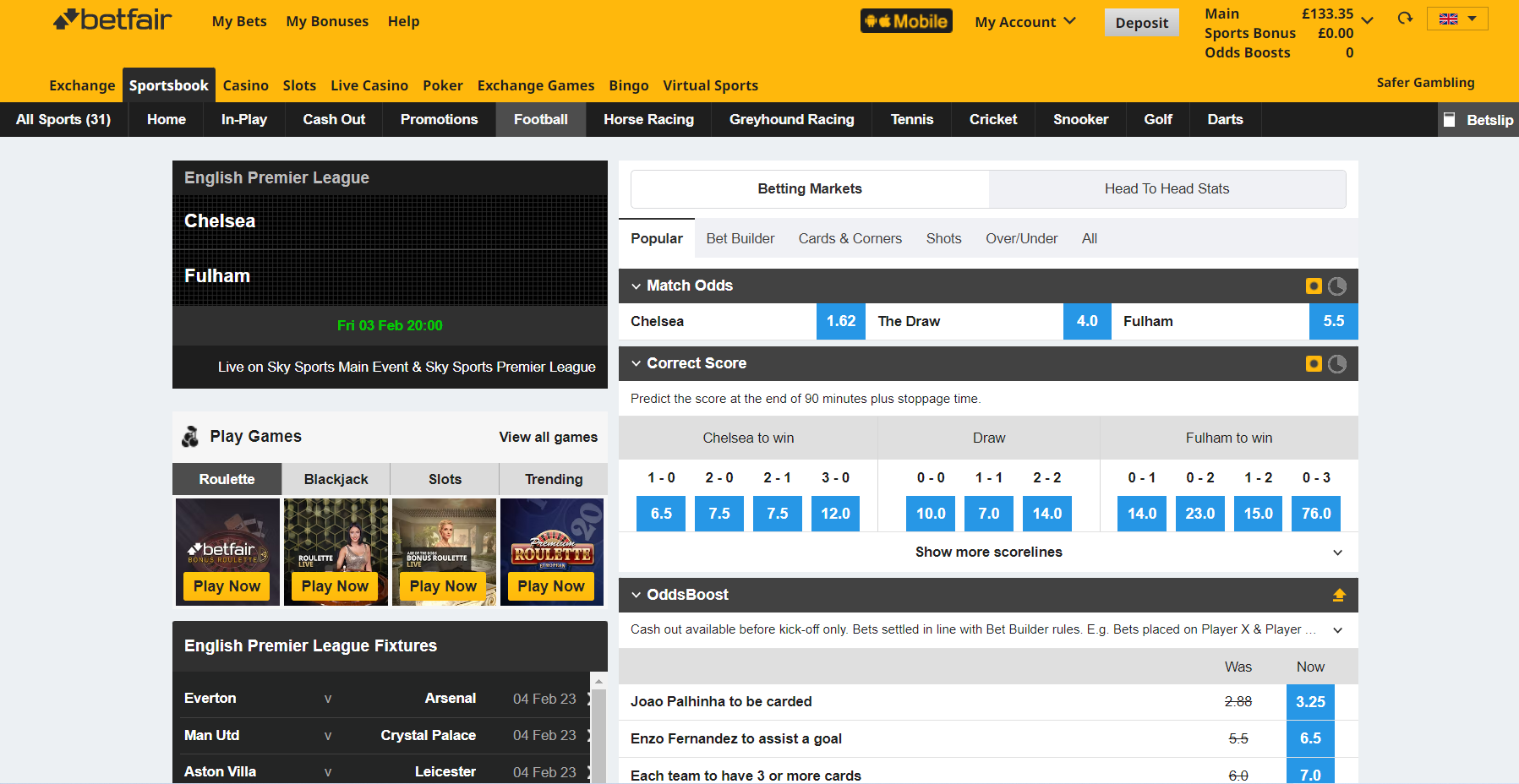Collapse the Correct Score section

pos(636,364)
